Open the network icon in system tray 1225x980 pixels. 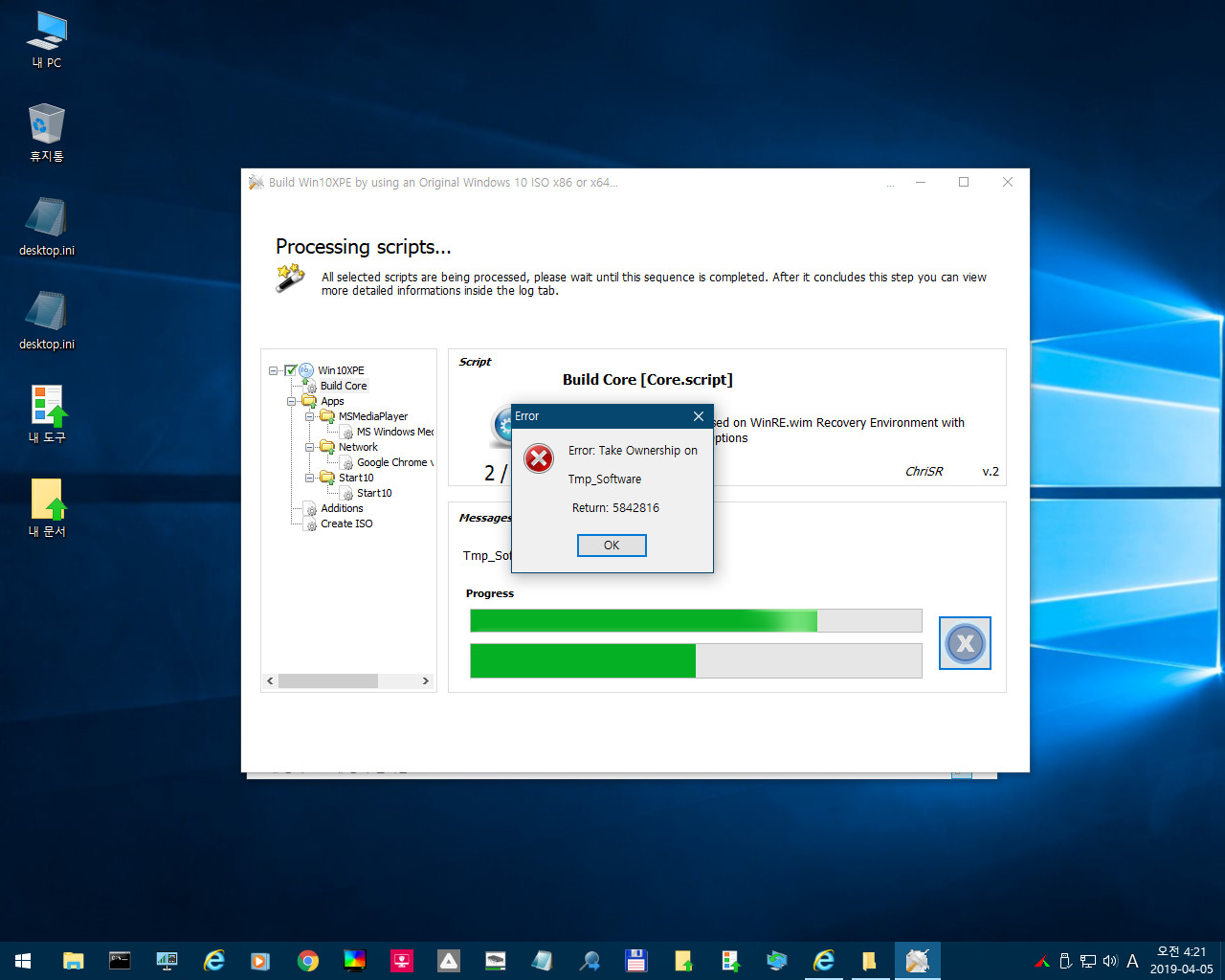[x=1088, y=961]
